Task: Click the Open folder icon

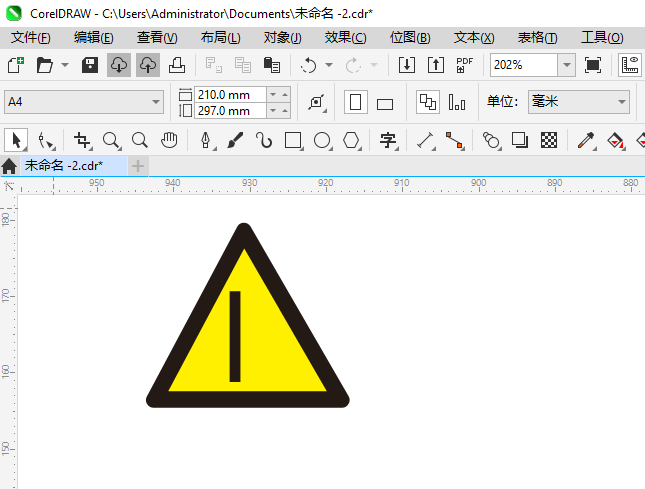Action: pyautogui.click(x=44, y=65)
